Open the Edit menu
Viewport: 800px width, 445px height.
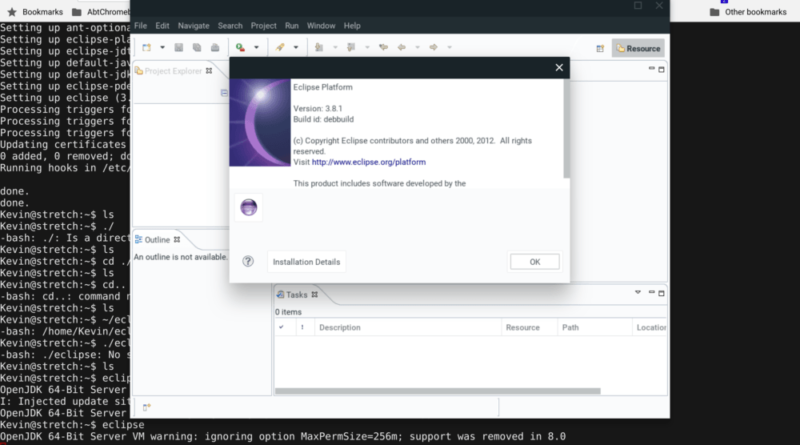point(162,26)
